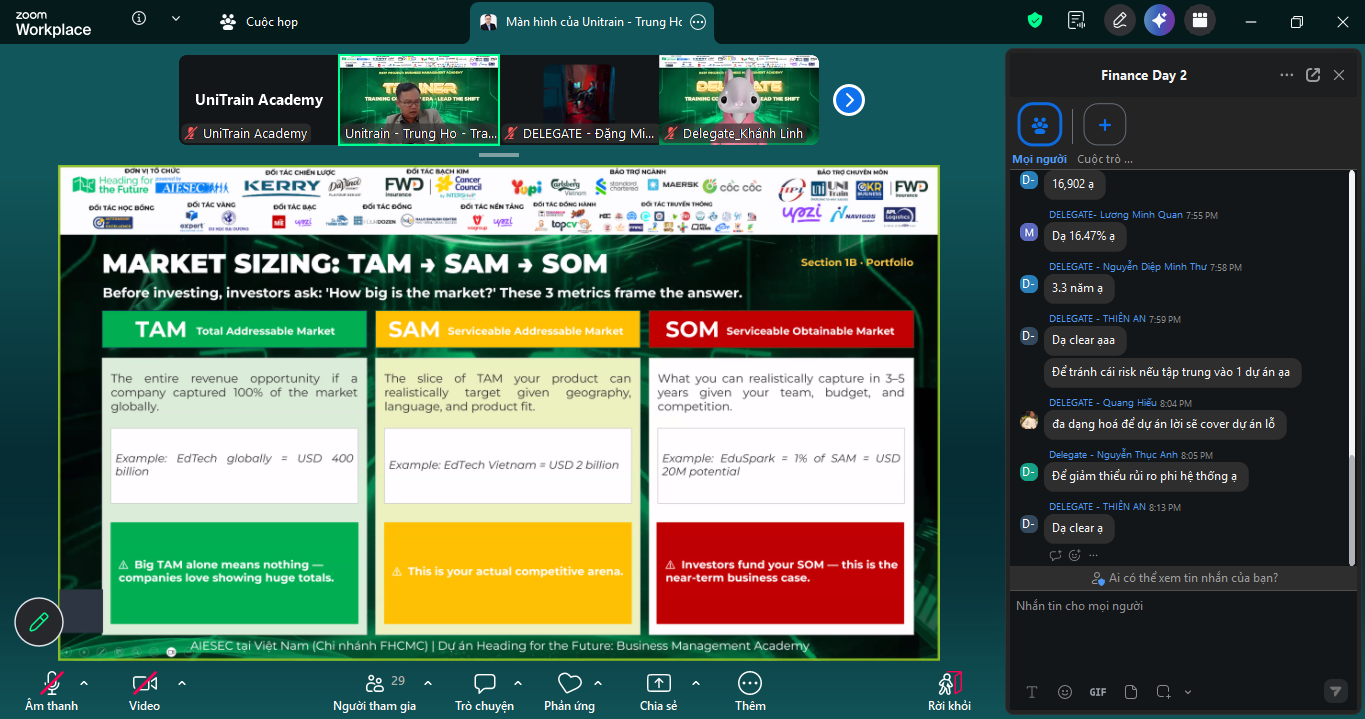Click message "đa dạng hoá để dự án lời sẽ cover dự án lỗ"

[x=1164, y=424]
